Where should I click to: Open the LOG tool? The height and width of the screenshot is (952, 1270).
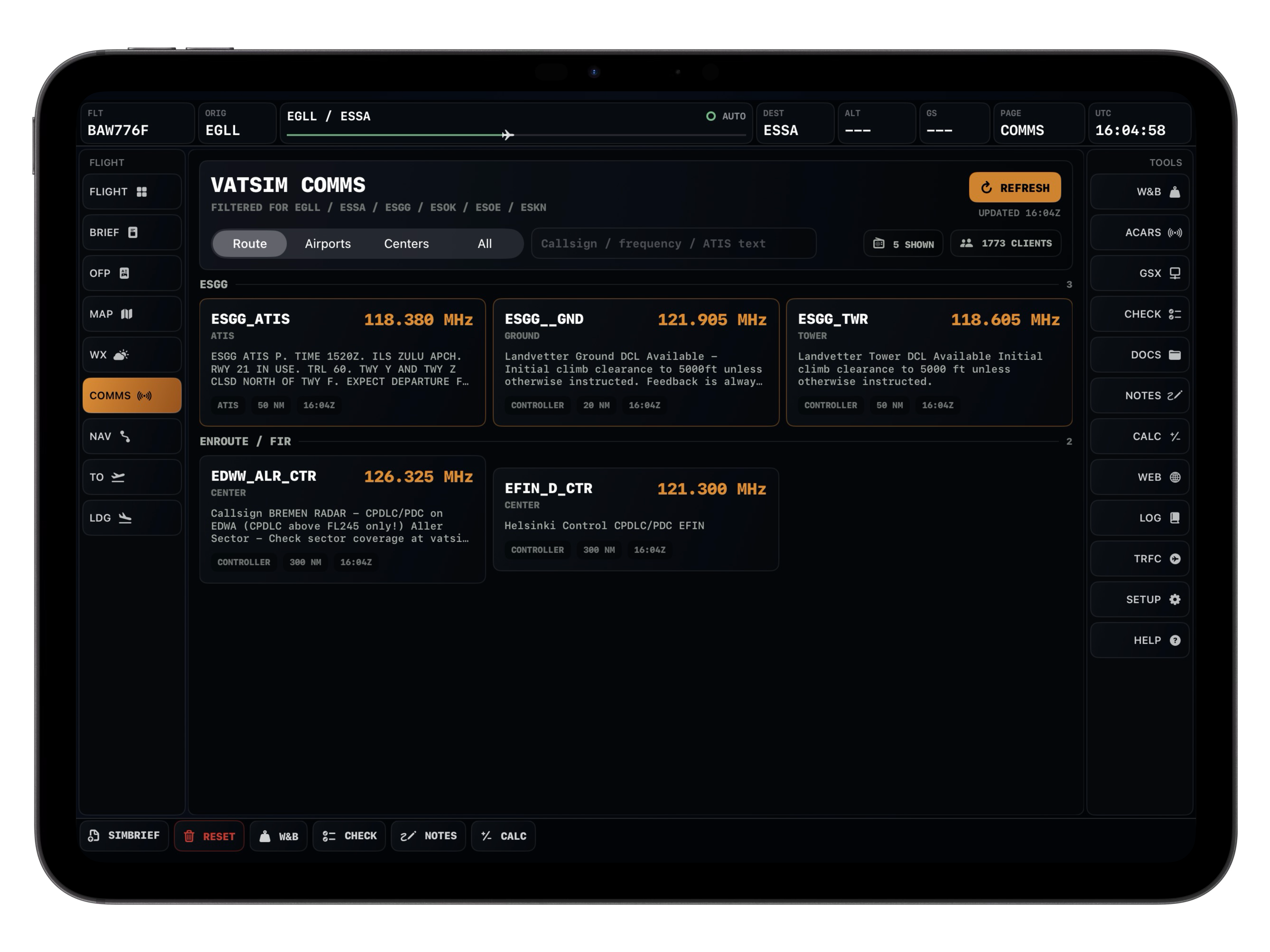(x=1140, y=518)
